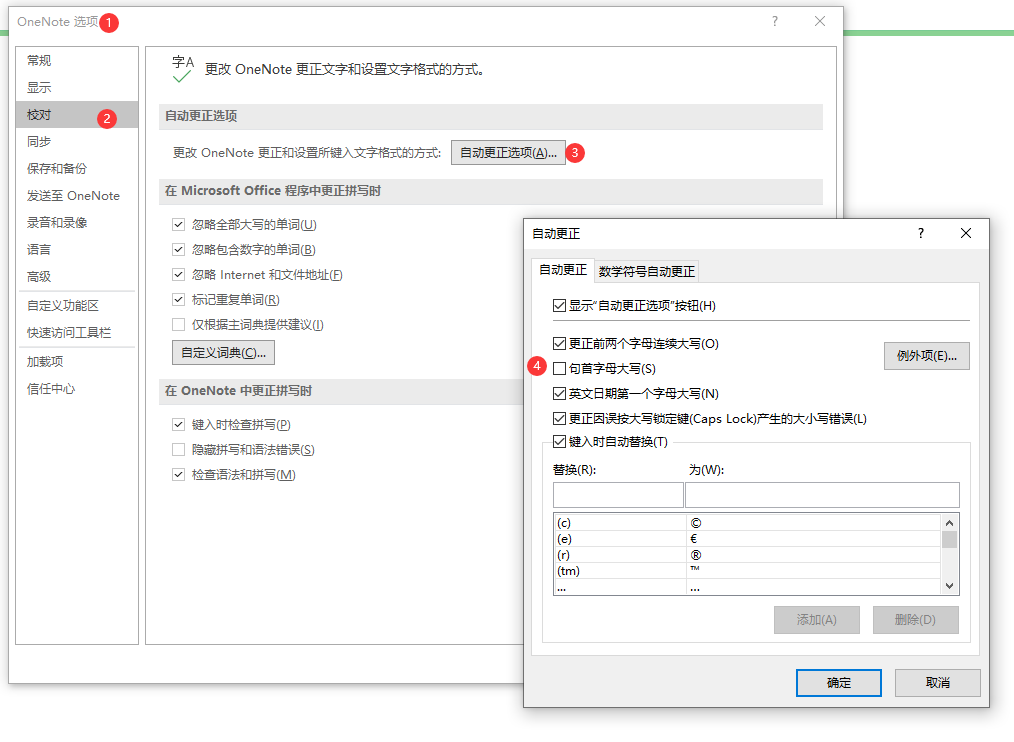Close the OneNote 选项 window
The width and height of the screenshot is (1014, 742).
coord(820,21)
